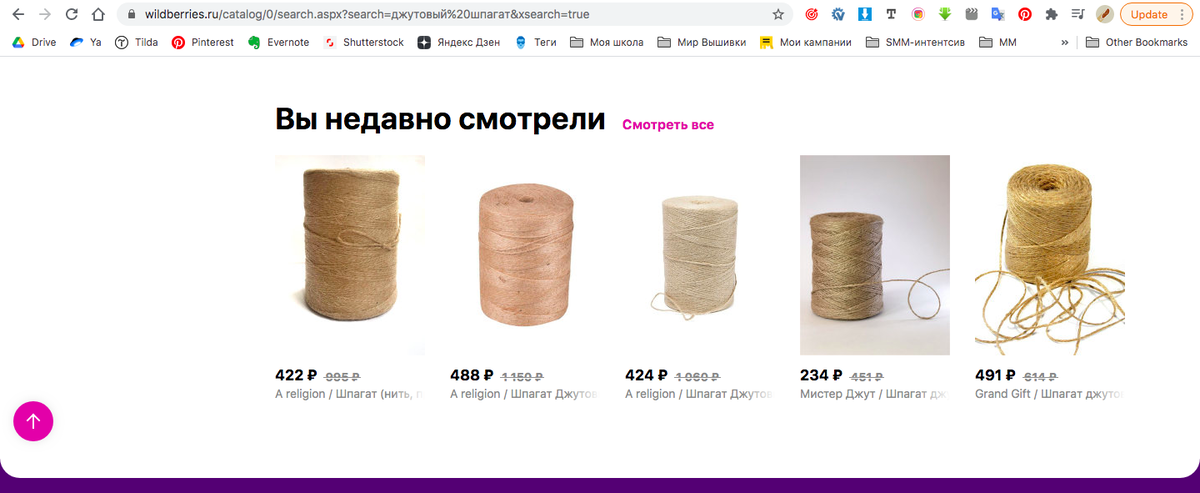Click the Смотреть все link

668,125
